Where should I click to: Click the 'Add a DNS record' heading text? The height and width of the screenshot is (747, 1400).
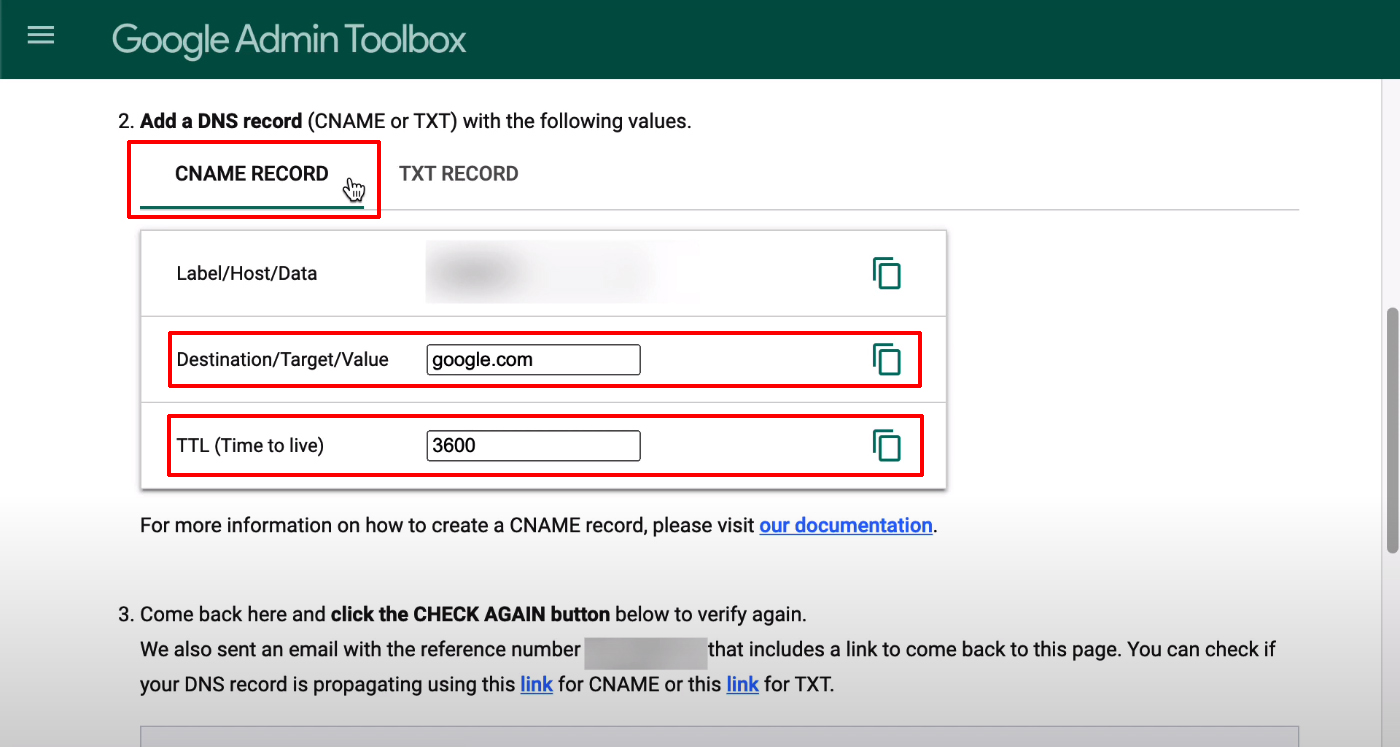(221, 121)
